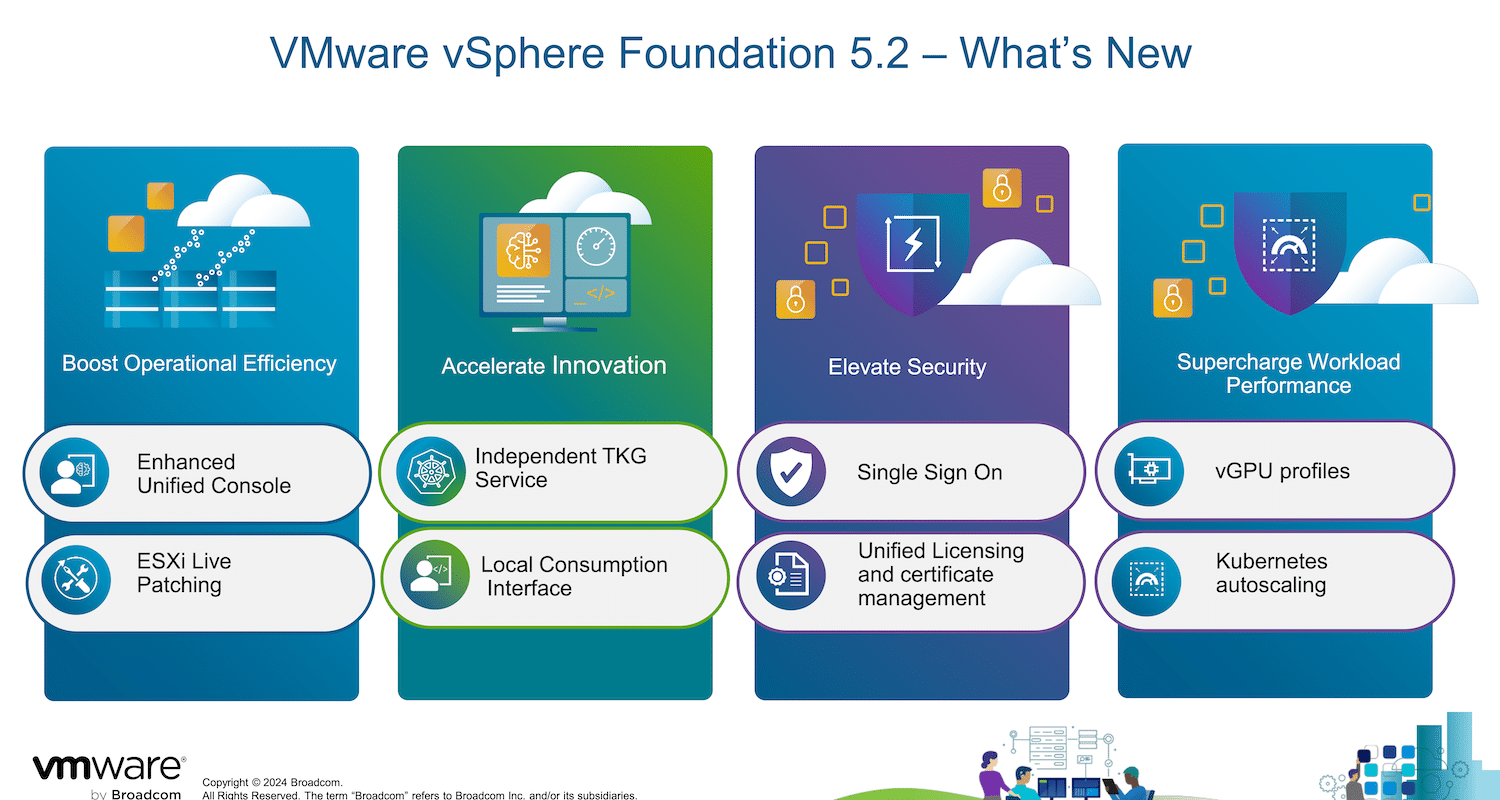
Task: Click the gauge shield in Supercharge Workload card
Action: click(x=1289, y=251)
